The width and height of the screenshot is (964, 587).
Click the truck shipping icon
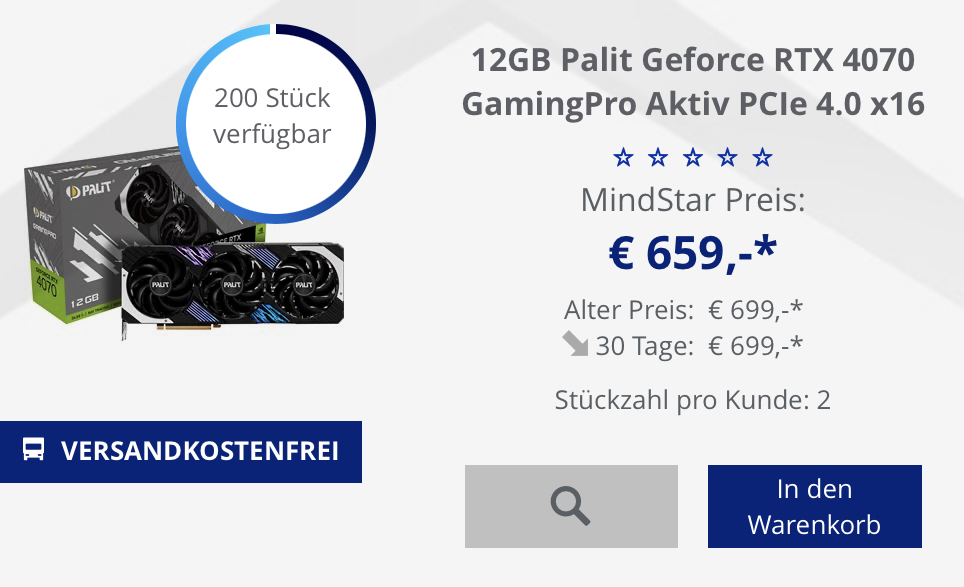[33, 449]
